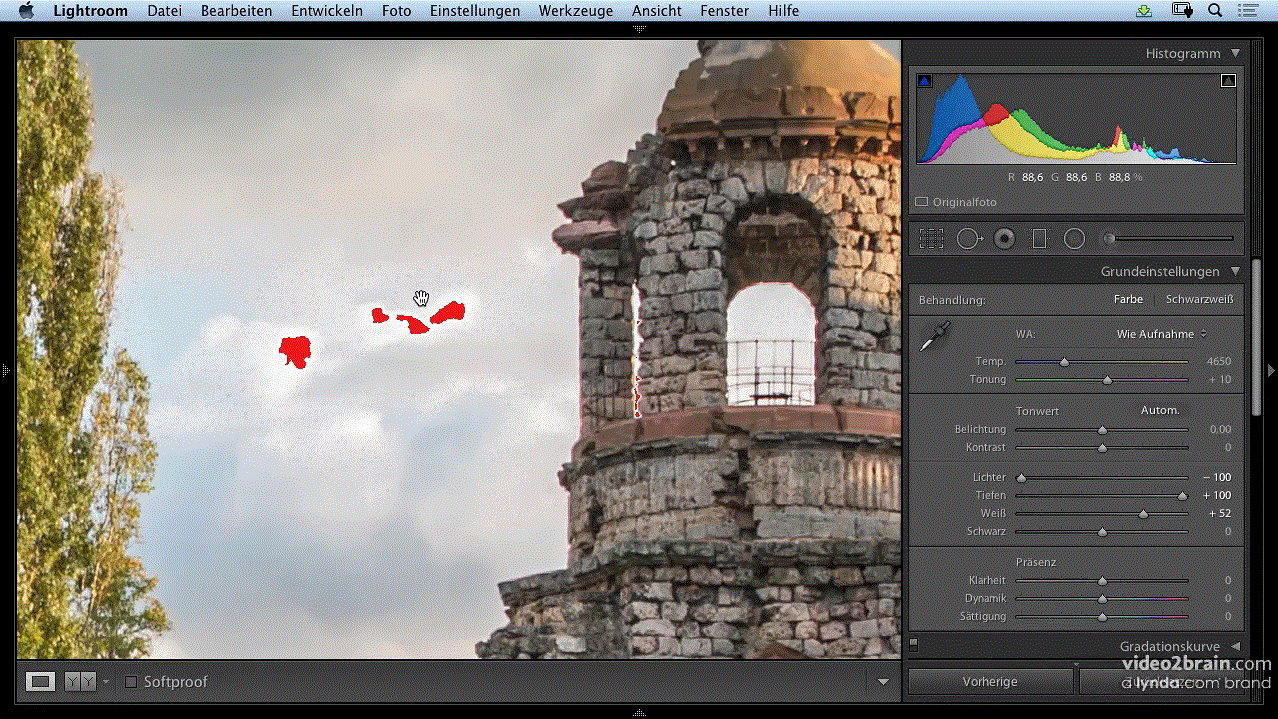Adjust the Dynamik slider handle
Screen dimensions: 1278x719
click(1102, 599)
